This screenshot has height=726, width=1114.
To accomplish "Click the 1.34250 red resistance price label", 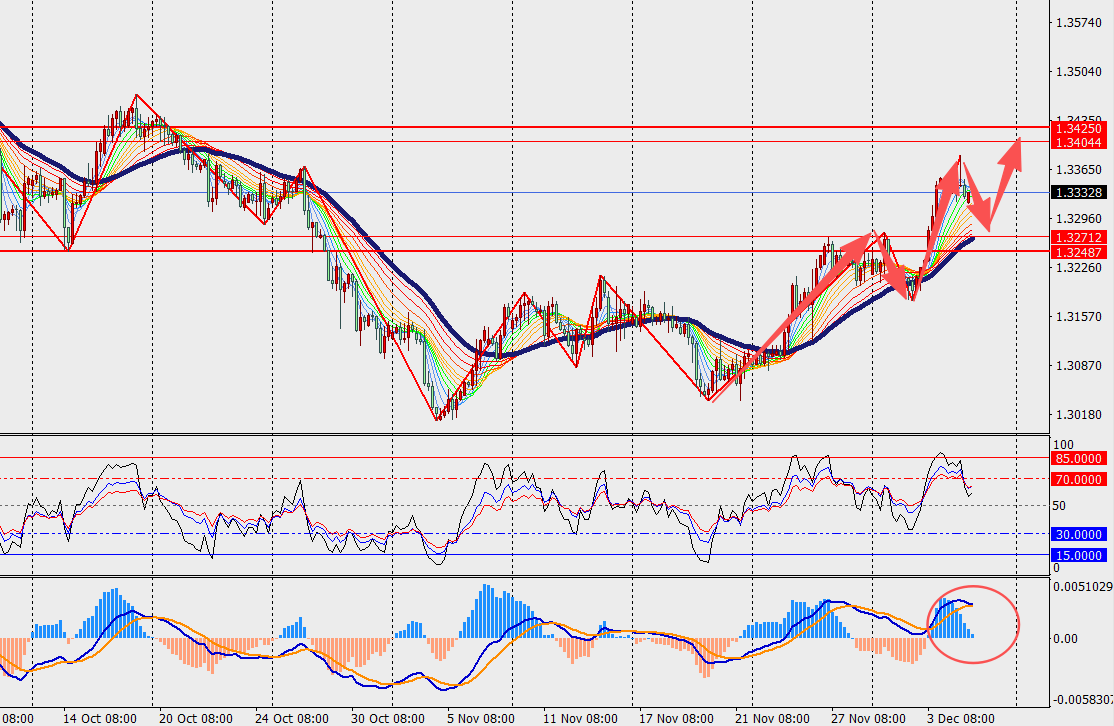I will (x=1079, y=128).
